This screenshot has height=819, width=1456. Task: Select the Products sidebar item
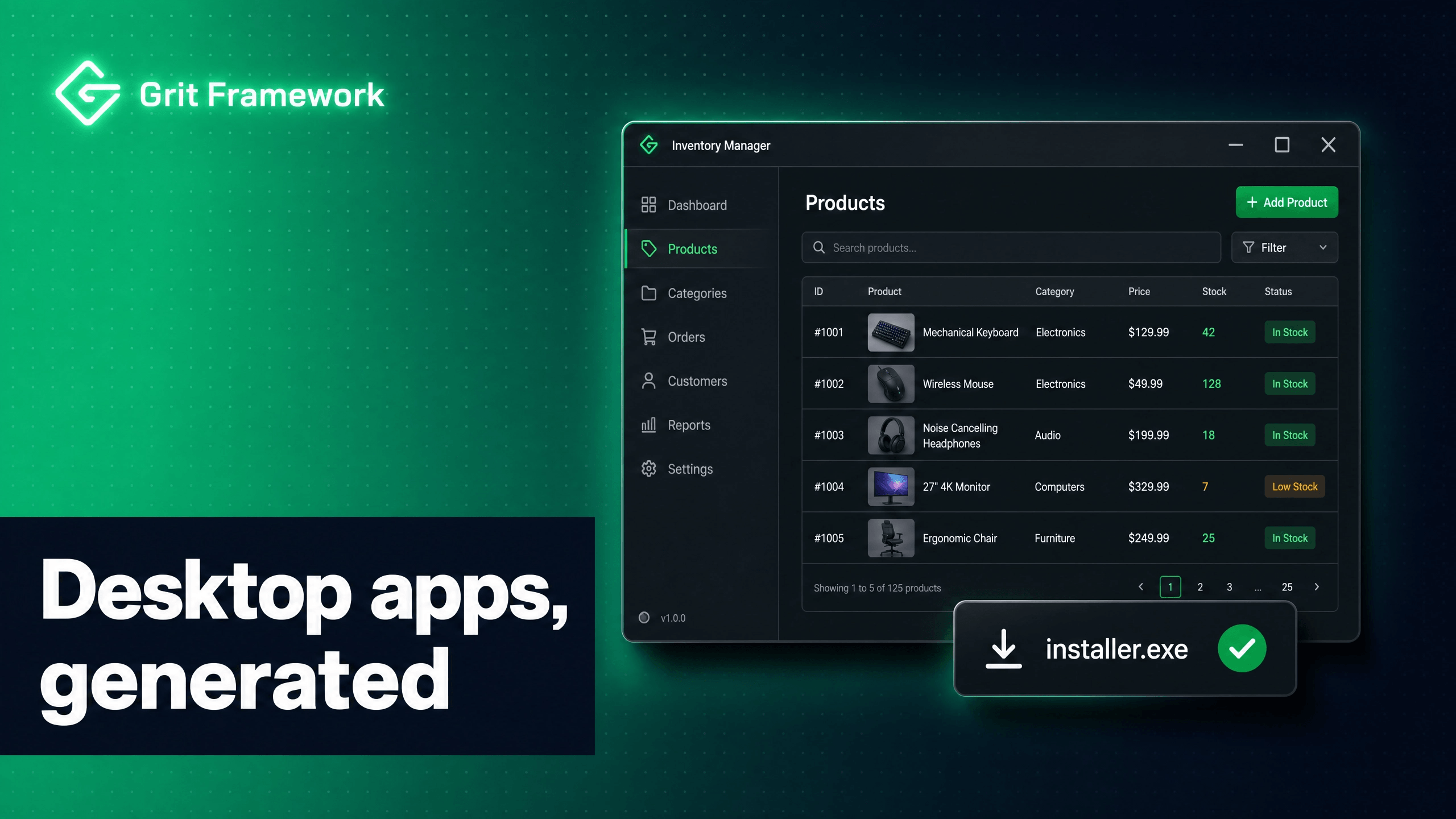pyautogui.click(x=701, y=249)
